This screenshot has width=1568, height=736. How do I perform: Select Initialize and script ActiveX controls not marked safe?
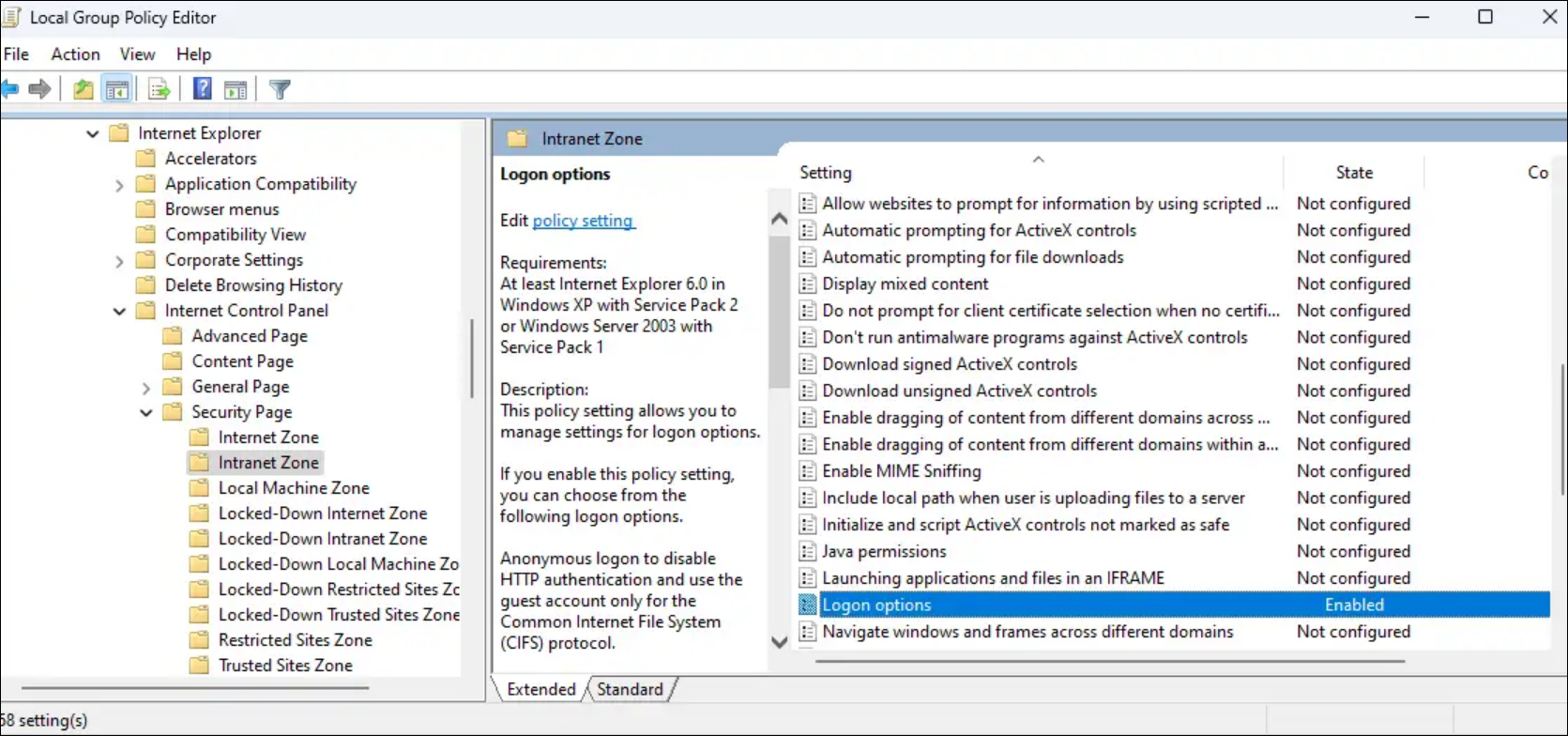point(1026,525)
